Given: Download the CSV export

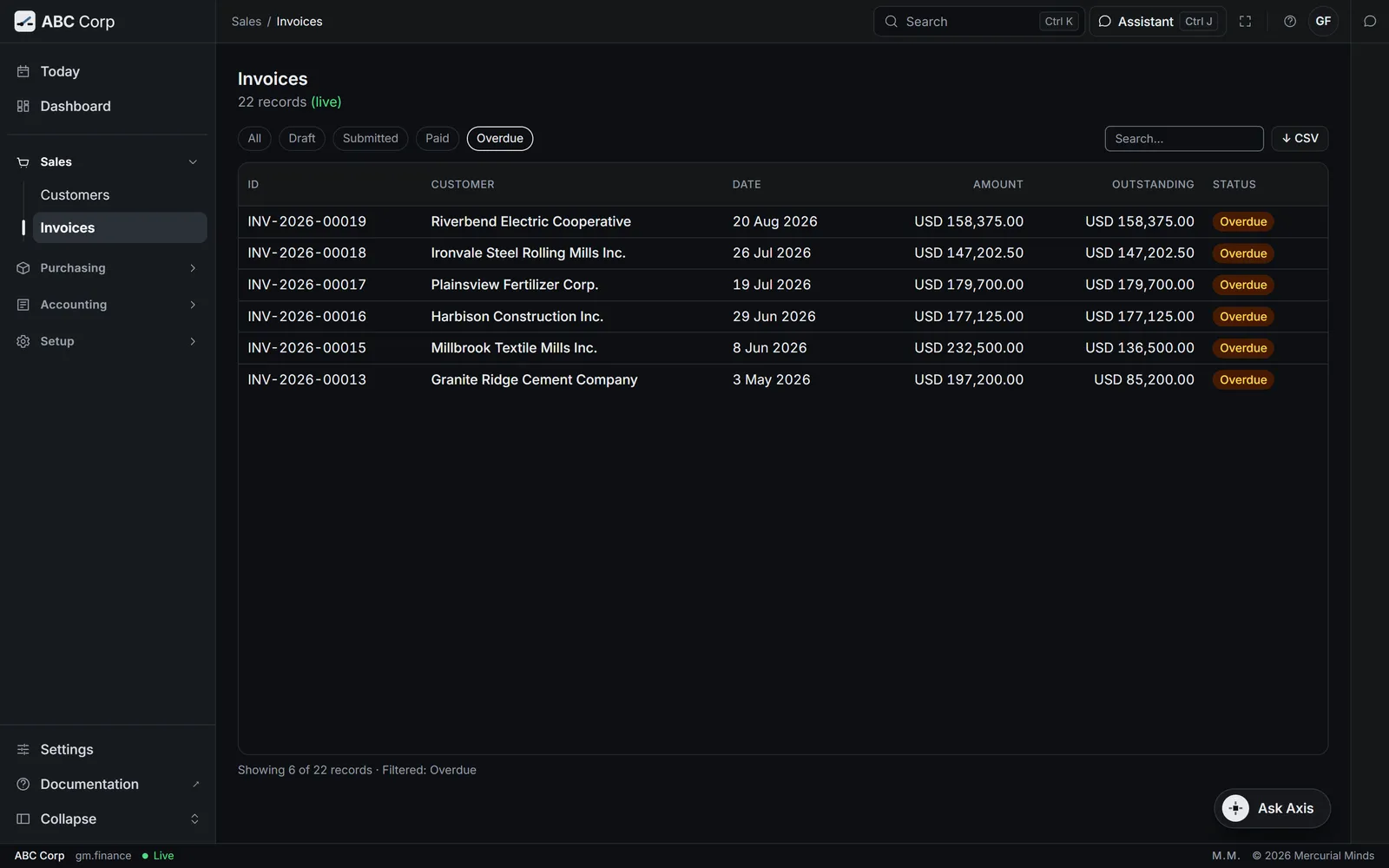Looking at the screenshot, I should (x=1300, y=139).
